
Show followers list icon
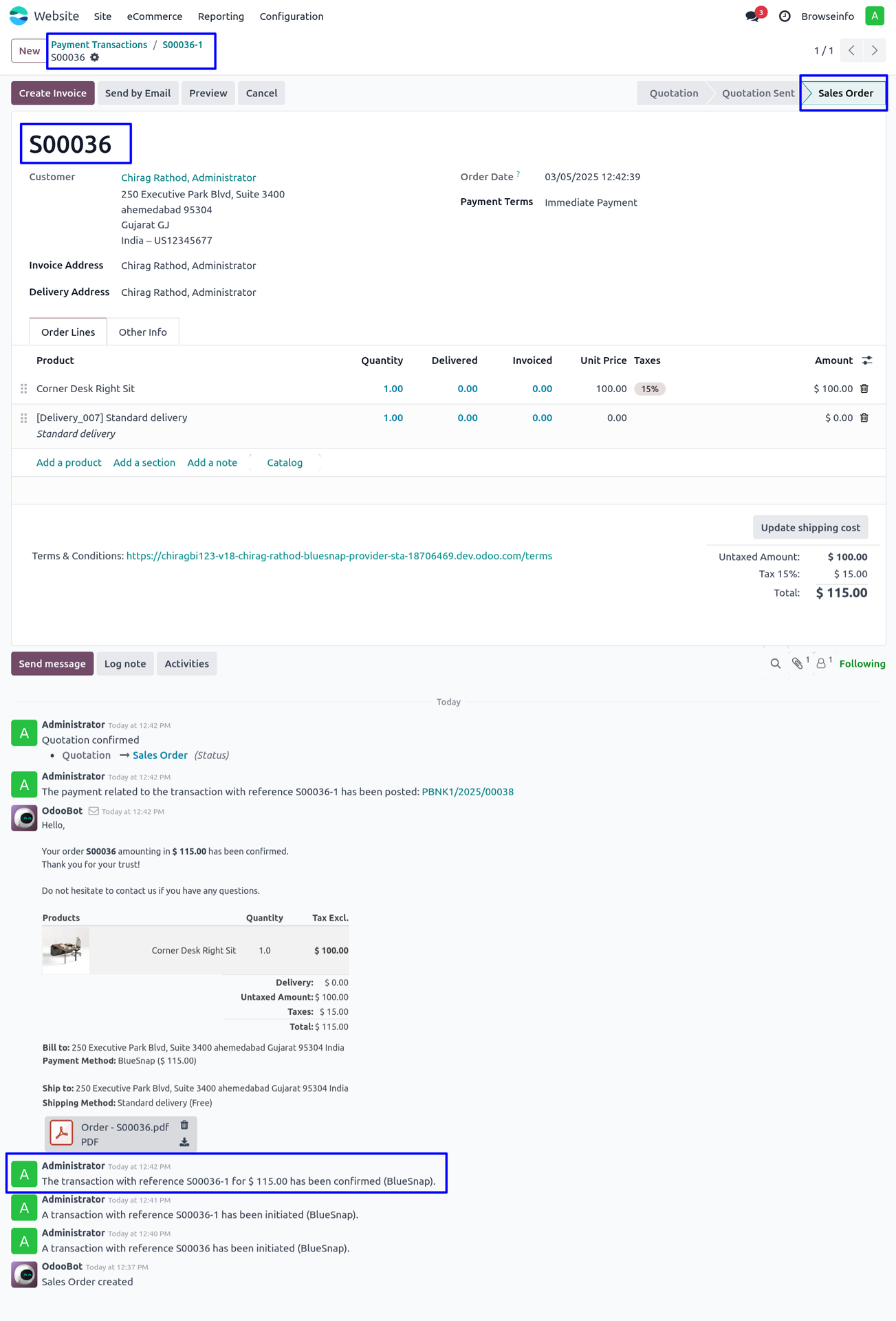coord(821,664)
